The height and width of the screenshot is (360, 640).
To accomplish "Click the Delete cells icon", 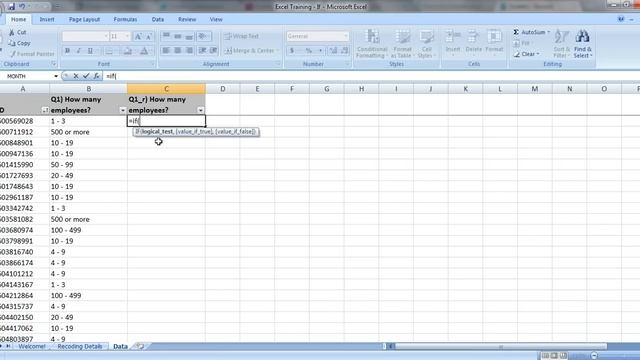I will coord(473,37).
